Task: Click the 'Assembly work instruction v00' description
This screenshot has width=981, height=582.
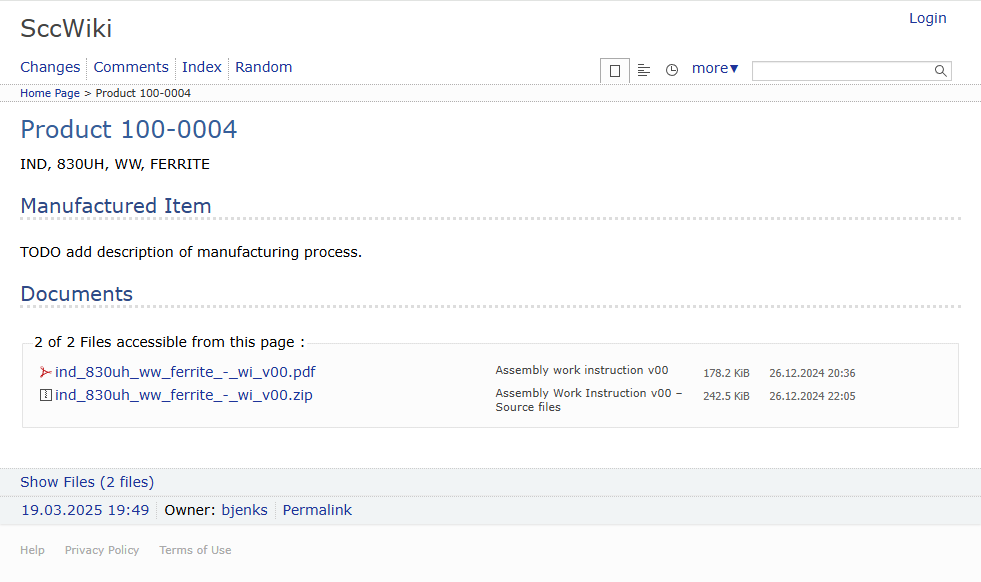Action: 582,370
